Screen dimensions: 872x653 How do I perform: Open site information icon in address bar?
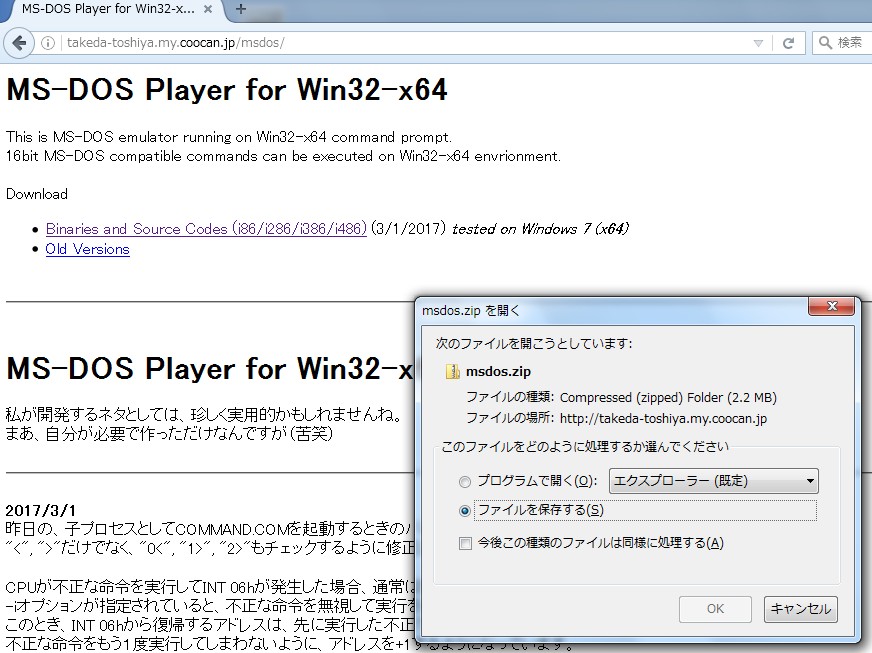click(48, 43)
